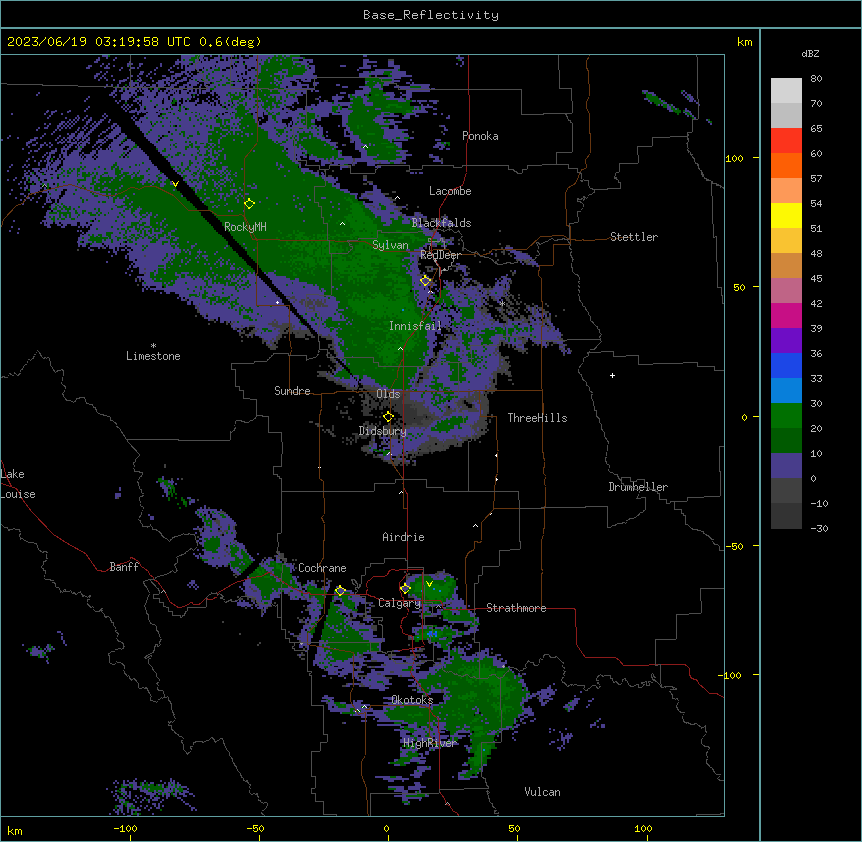Select the Airdrie label
This screenshot has width=862, height=842.
404,537
